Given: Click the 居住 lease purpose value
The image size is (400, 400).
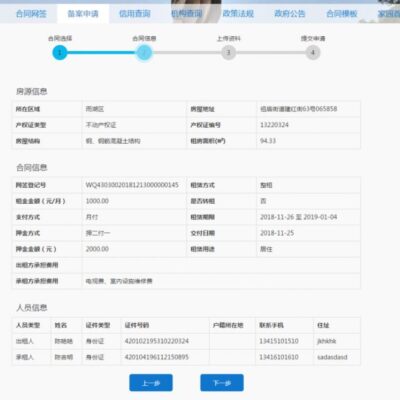Looking at the screenshot, I should (x=266, y=249).
